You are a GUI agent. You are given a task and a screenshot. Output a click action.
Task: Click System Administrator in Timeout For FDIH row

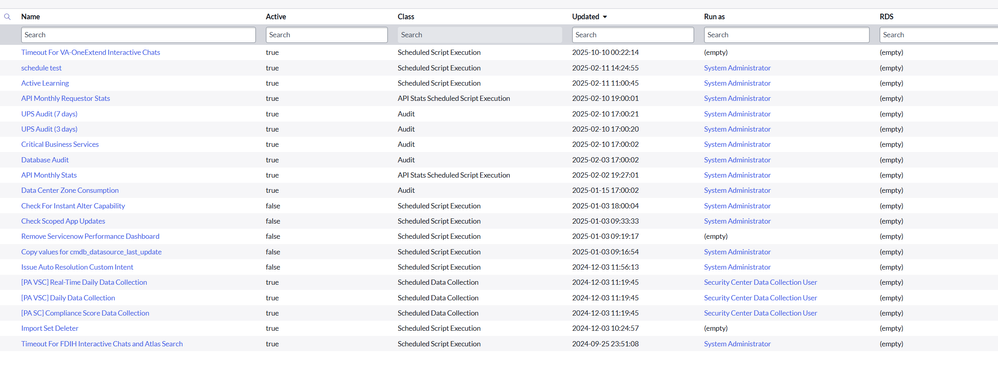(737, 344)
